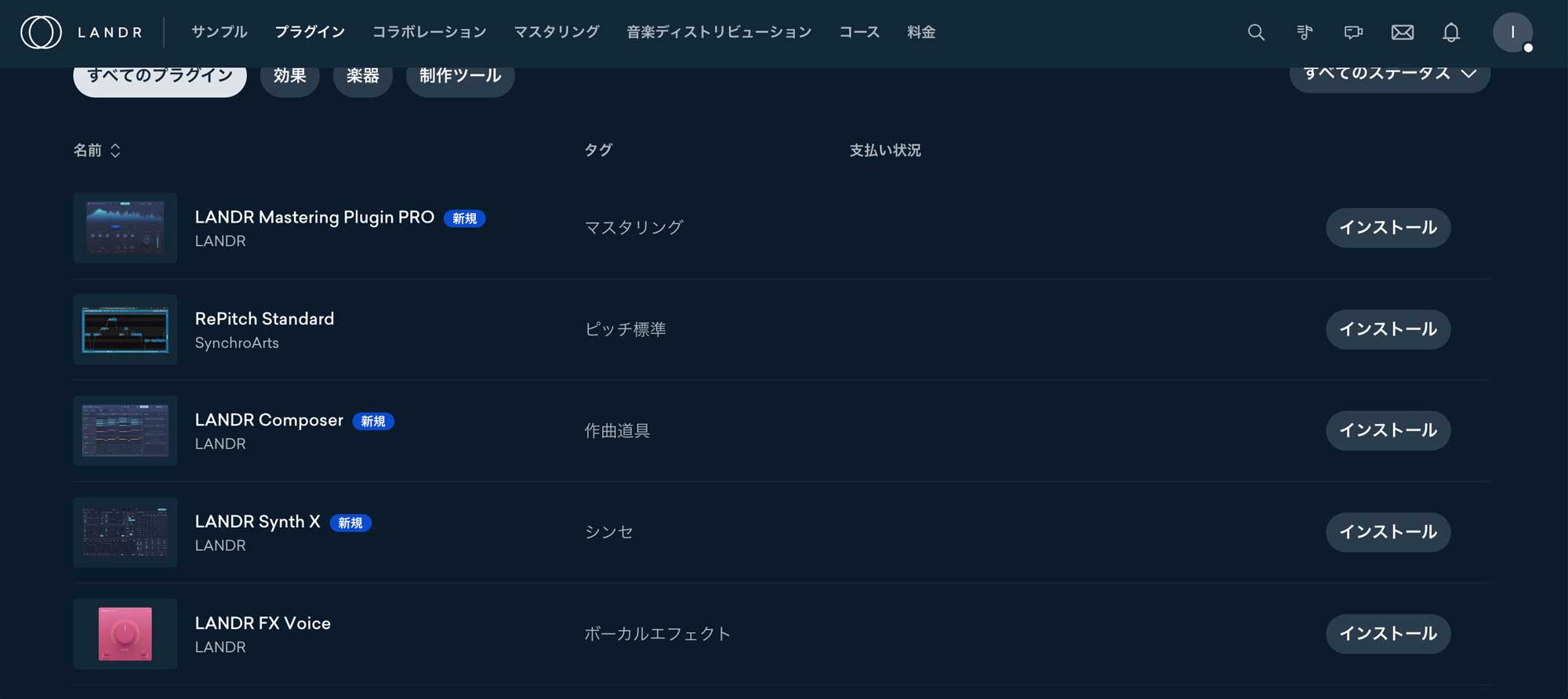The height and width of the screenshot is (699, 1568).
Task: Open the プラグイン menu
Action: coord(310,32)
